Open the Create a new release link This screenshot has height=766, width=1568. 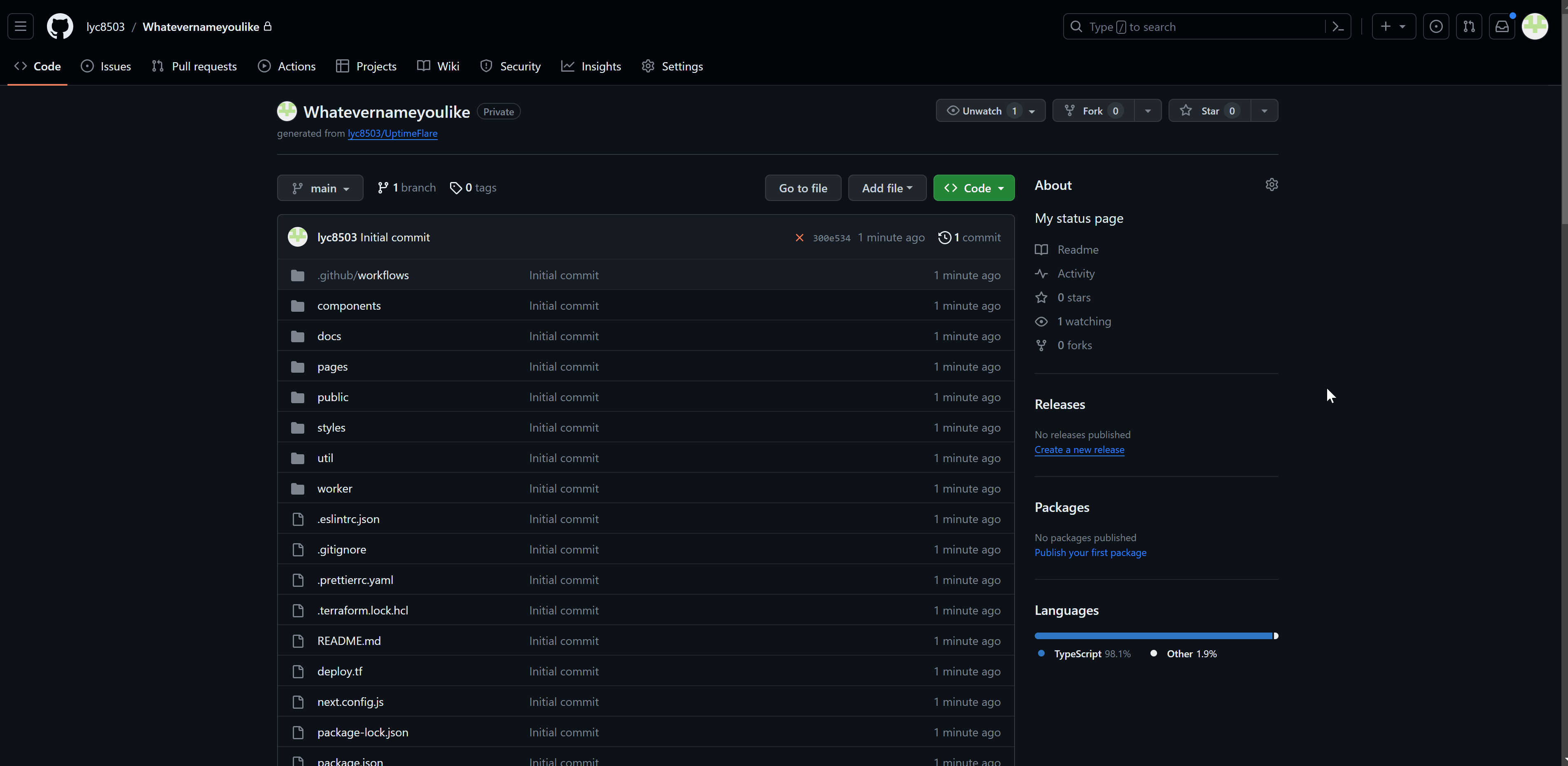pyautogui.click(x=1079, y=449)
